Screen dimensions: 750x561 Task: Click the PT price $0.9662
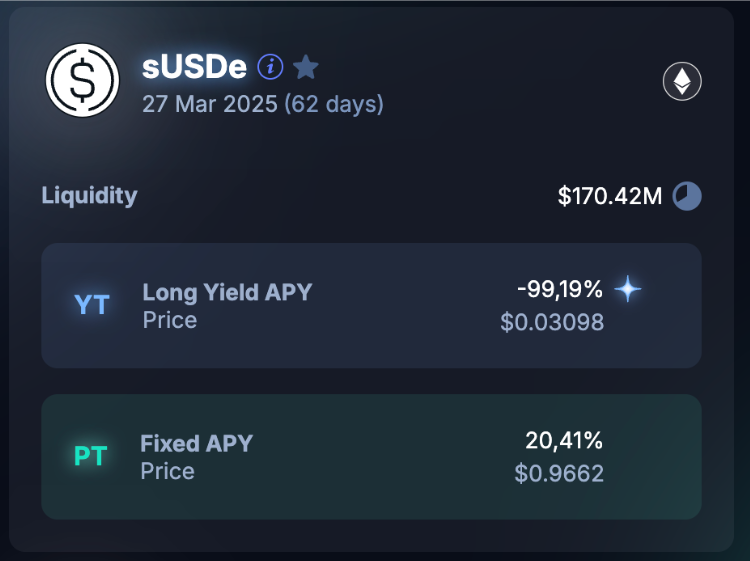pyautogui.click(x=559, y=473)
